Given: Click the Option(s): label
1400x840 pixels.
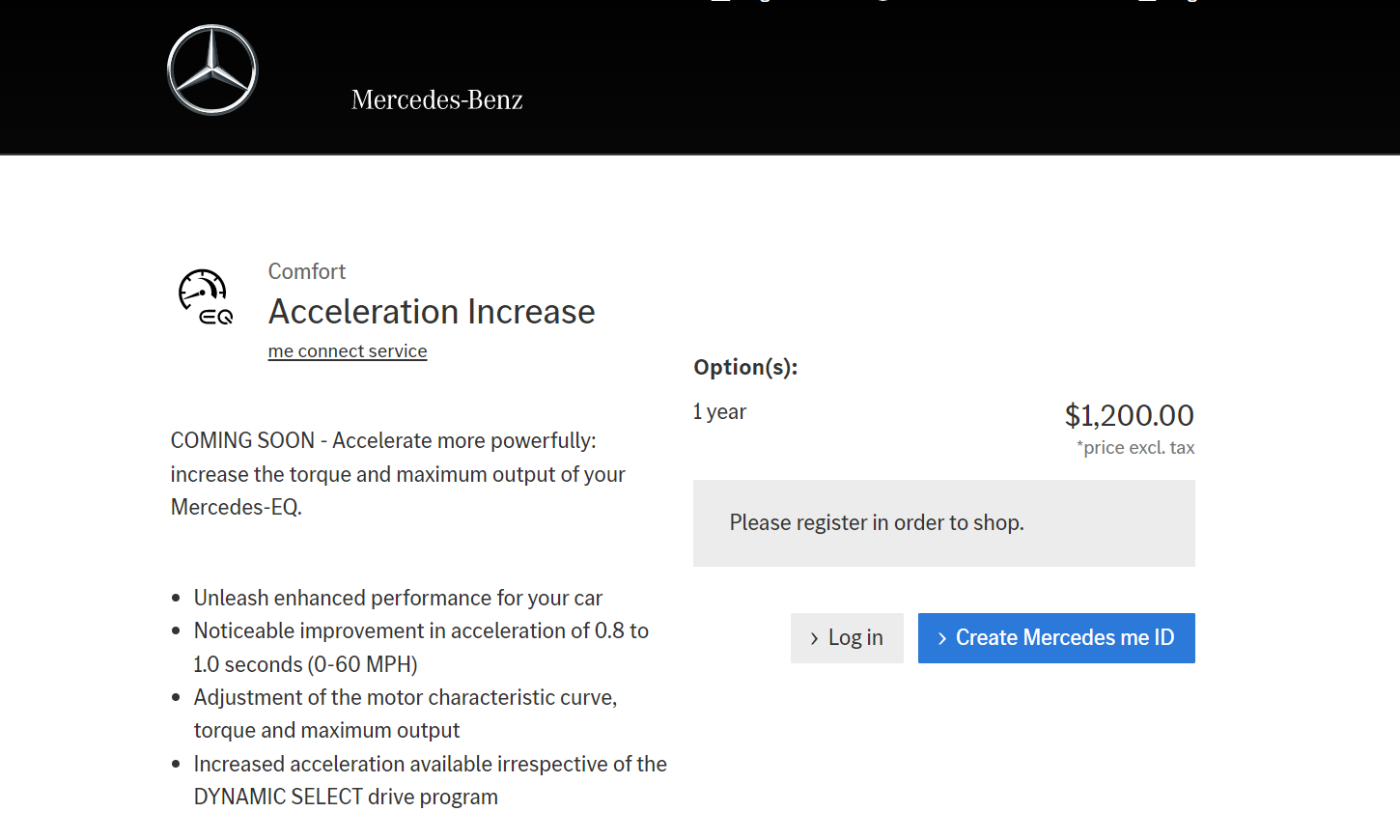Looking at the screenshot, I should pyautogui.click(x=745, y=367).
